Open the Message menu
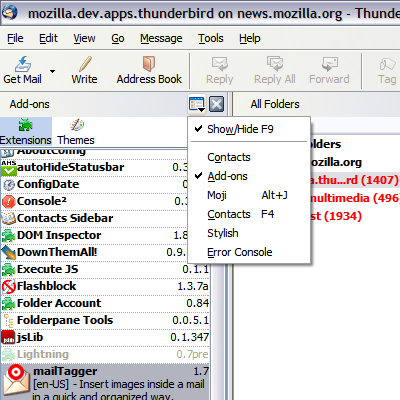This screenshot has height=400, width=400. (x=161, y=38)
